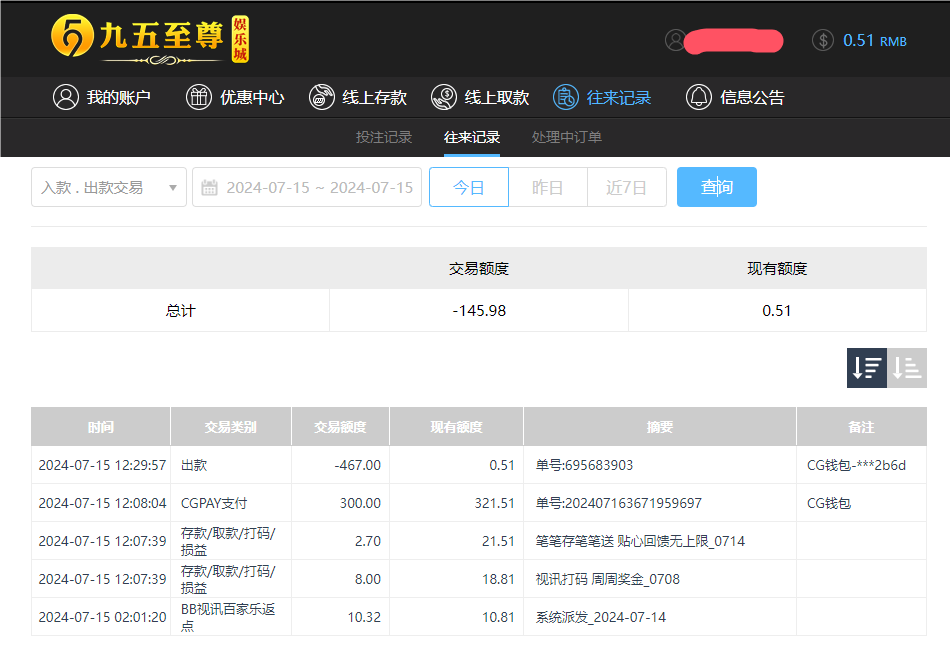Click the red masked username bar
The image size is (950, 645).
point(732,40)
